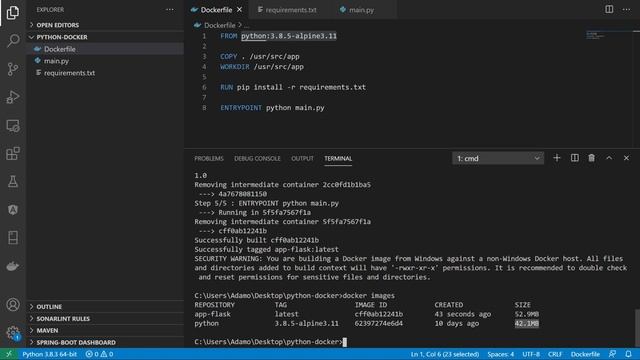
Task: Open the book-shaped icon in activity bar
Action: (13, 238)
